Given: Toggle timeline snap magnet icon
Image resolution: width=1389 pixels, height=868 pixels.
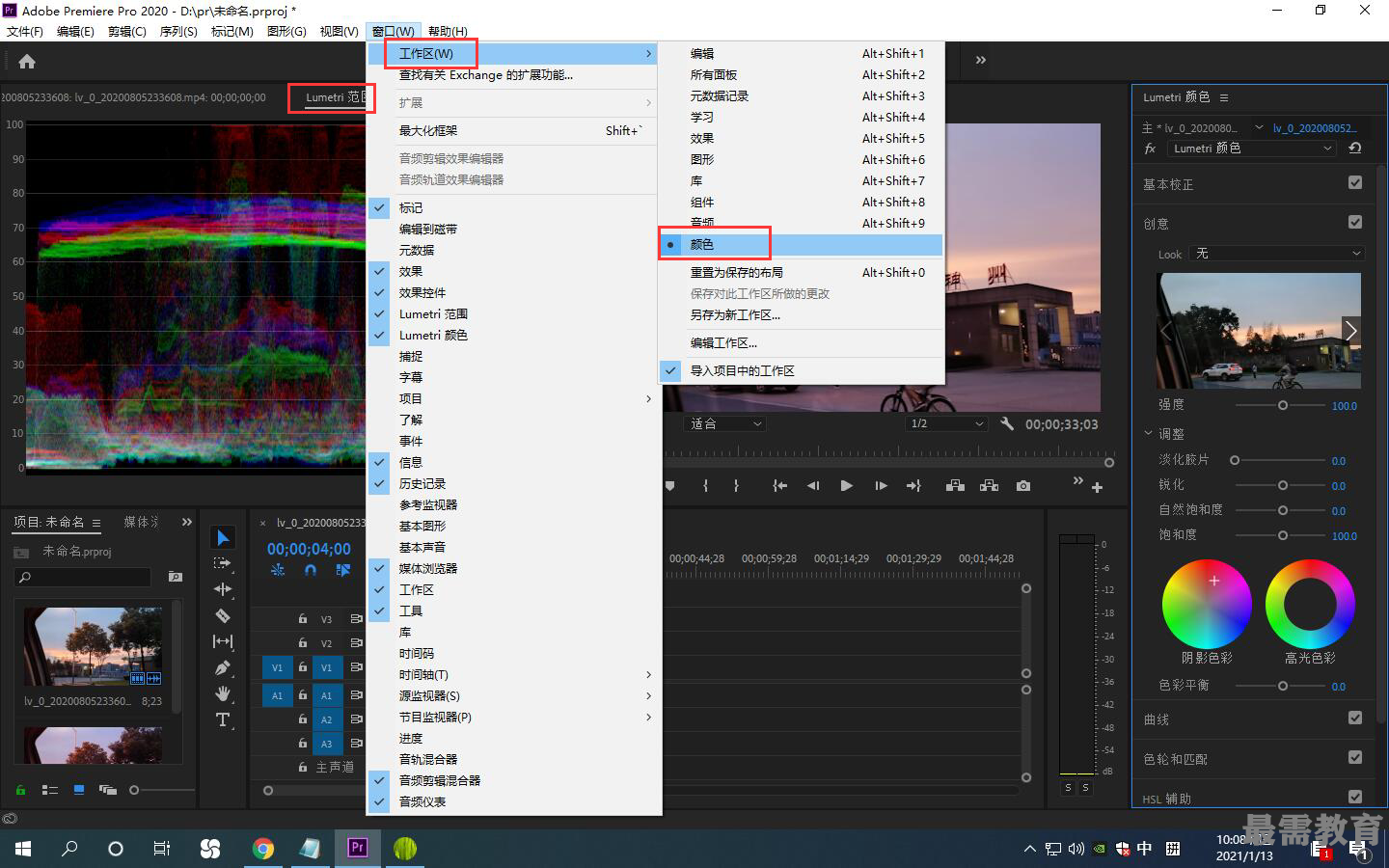Looking at the screenshot, I should click(x=311, y=570).
